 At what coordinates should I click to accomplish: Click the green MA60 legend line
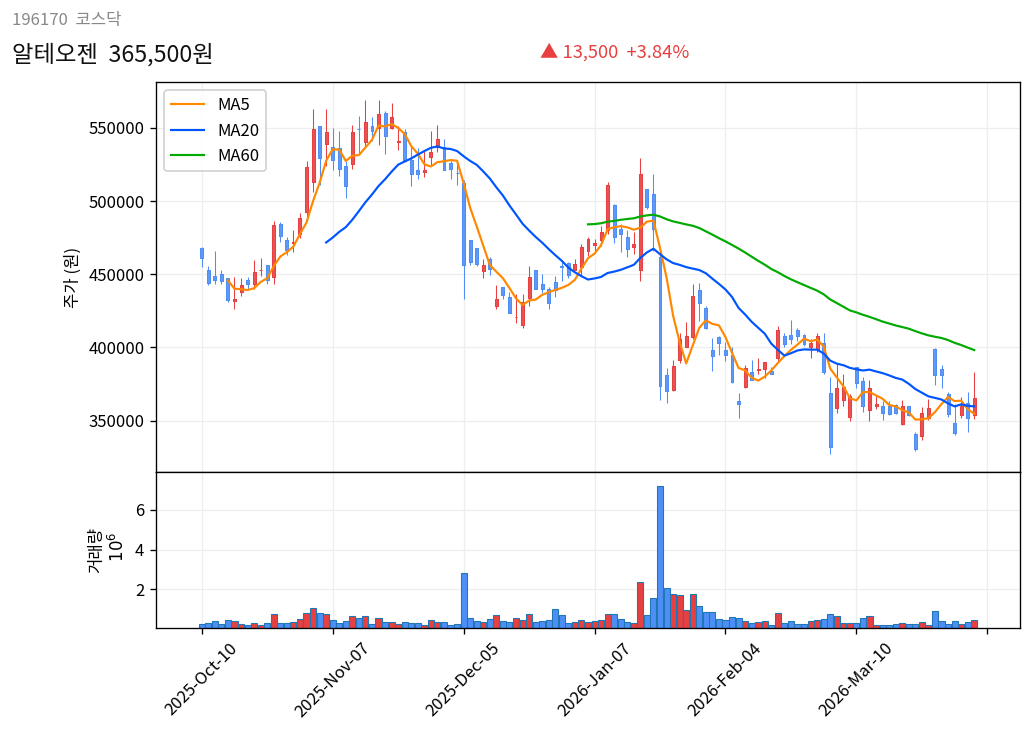(x=187, y=155)
